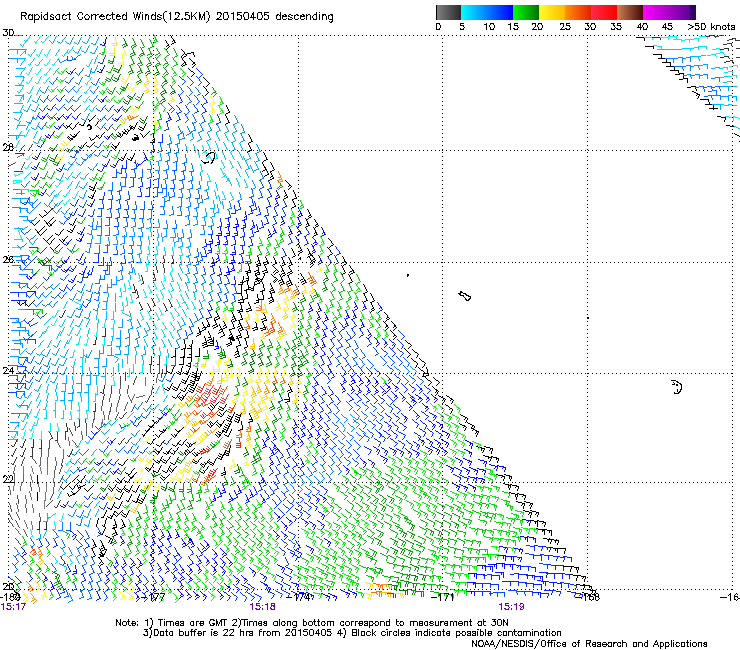Image resolution: width=740 pixels, height=650 pixels.
Task: Click the purple time label '15:18'
Action: pos(262,607)
